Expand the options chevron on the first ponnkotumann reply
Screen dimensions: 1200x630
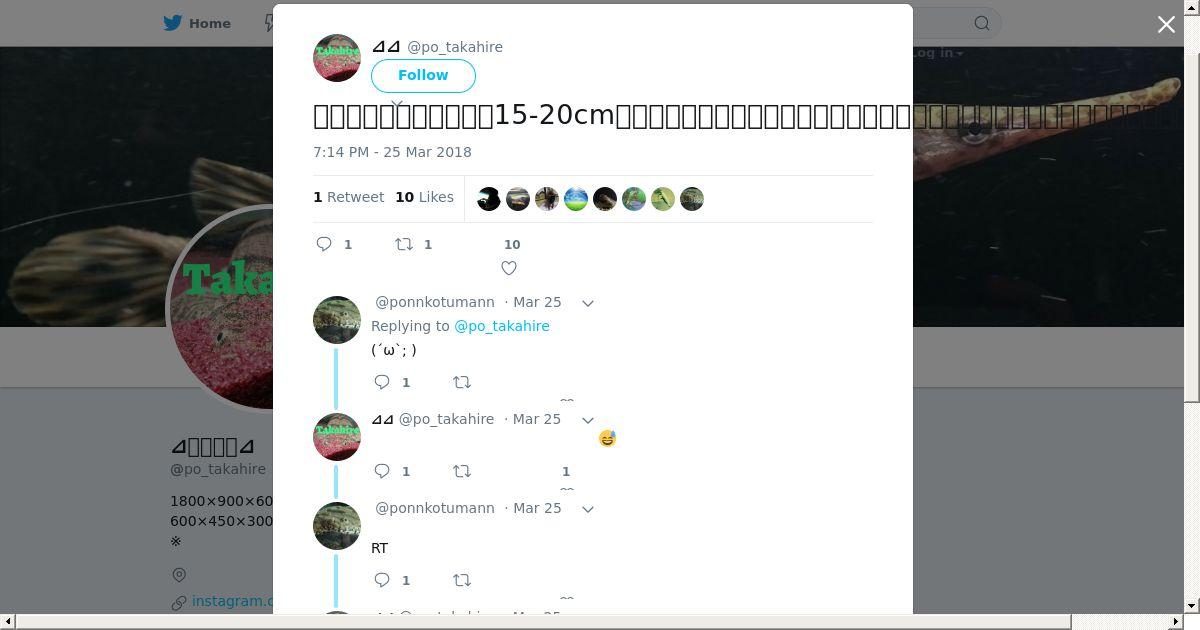(588, 303)
